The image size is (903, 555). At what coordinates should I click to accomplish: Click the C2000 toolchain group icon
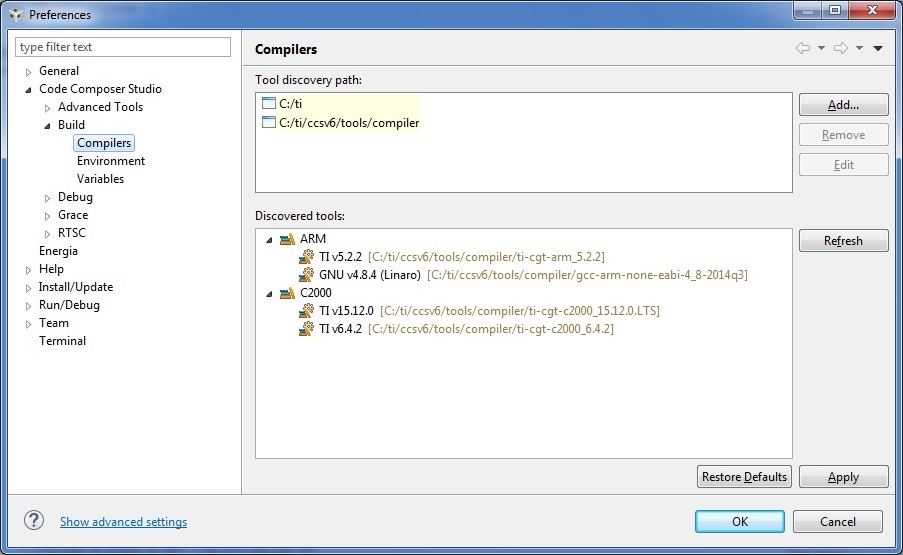287,293
